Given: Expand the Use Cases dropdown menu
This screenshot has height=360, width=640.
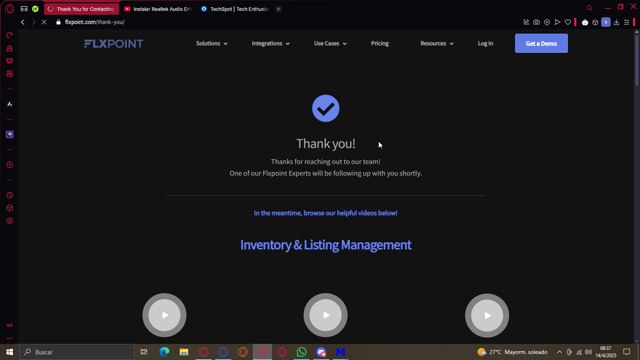Looking at the screenshot, I should pos(330,43).
